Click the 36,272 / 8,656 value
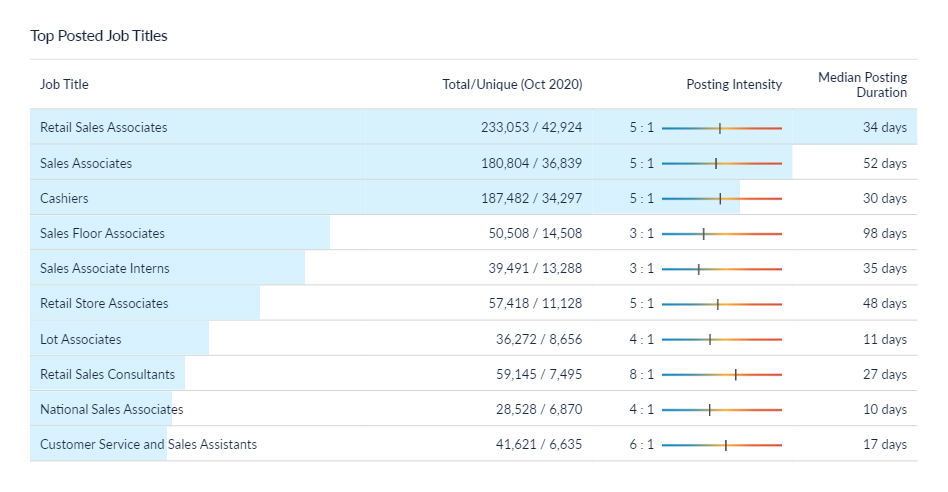This screenshot has width=948, height=492. click(x=539, y=339)
